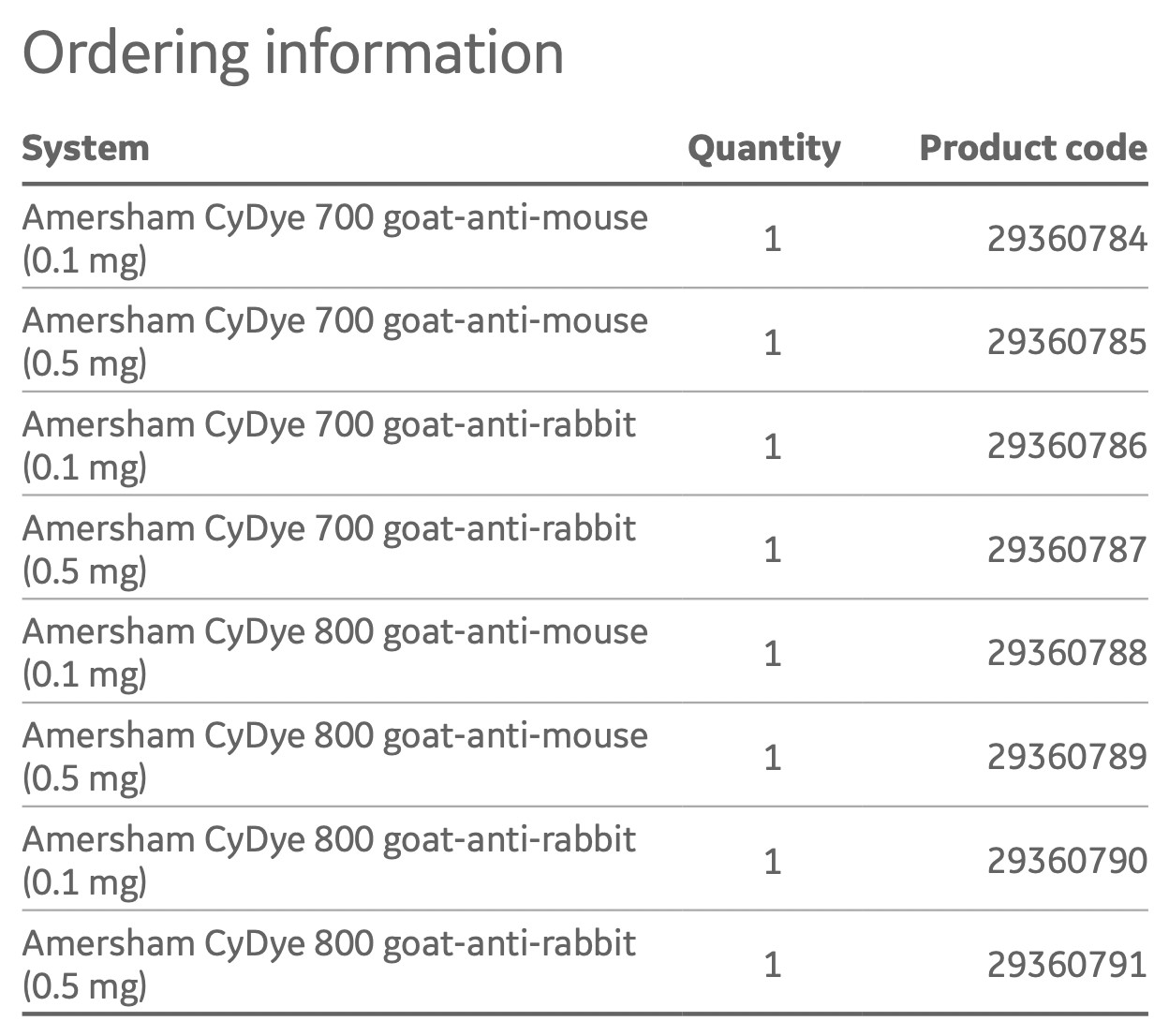Select CyDye 700 goat-anti-mouse 0.1 mg row
Viewport: 1169px width, 1036px height.
pyautogui.click(x=584, y=238)
